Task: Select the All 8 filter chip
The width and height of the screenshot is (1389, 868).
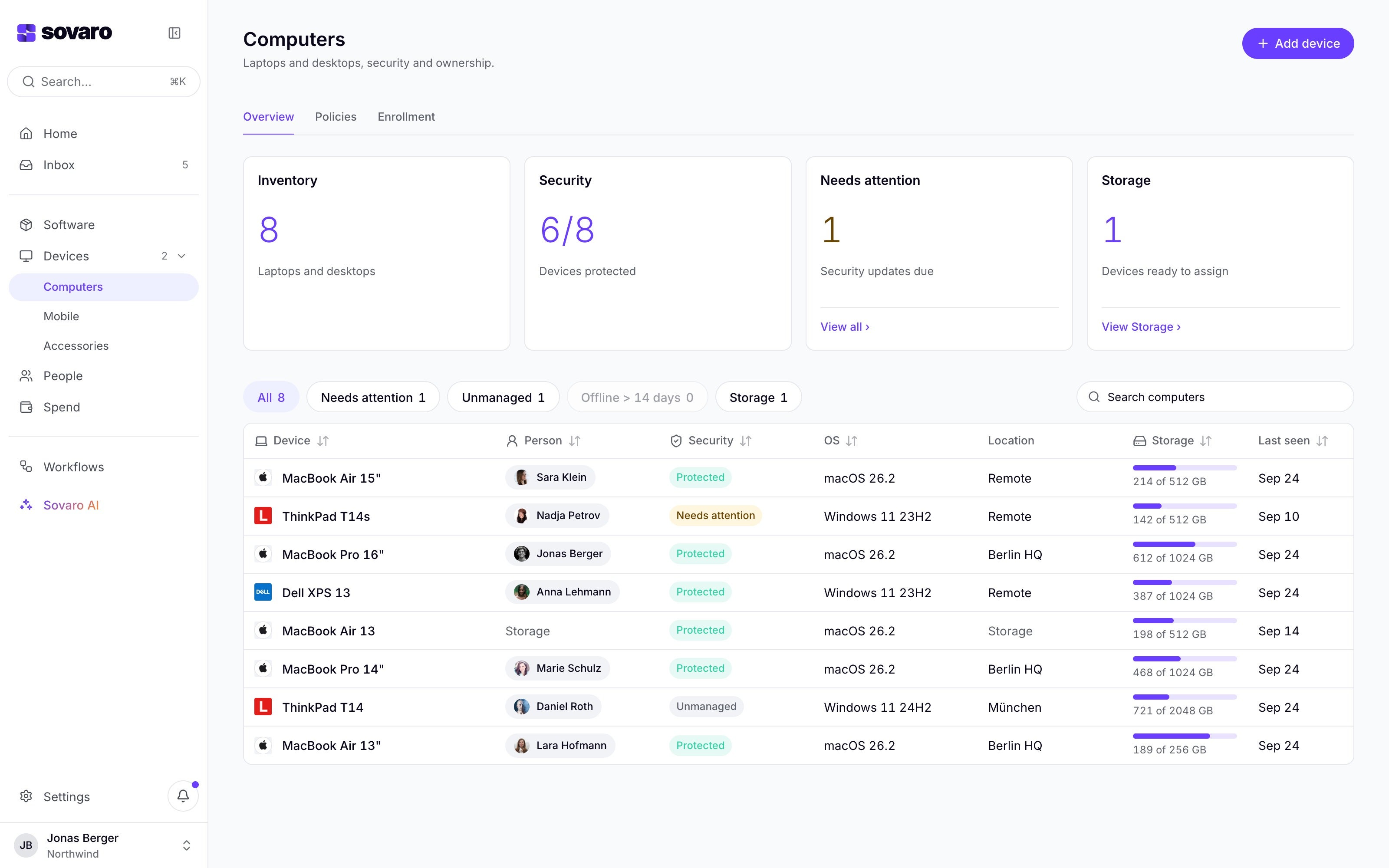Action: 271,397
